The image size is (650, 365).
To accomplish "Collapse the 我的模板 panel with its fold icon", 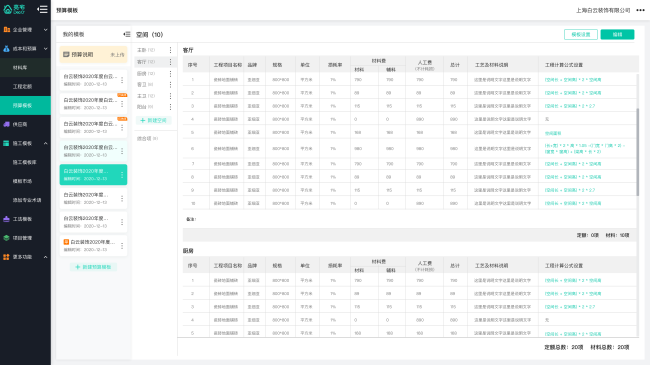I will pos(127,34).
